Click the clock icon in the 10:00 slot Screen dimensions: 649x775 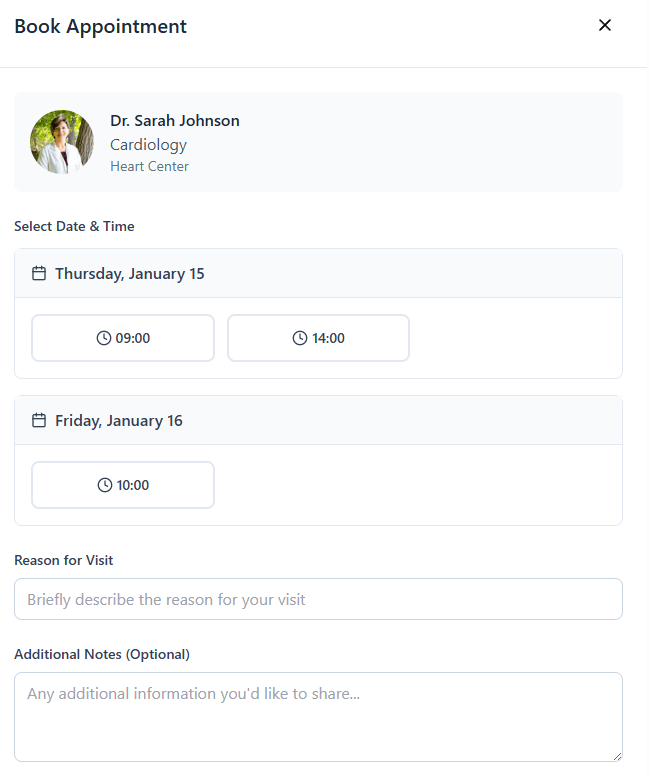pos(105,485)
